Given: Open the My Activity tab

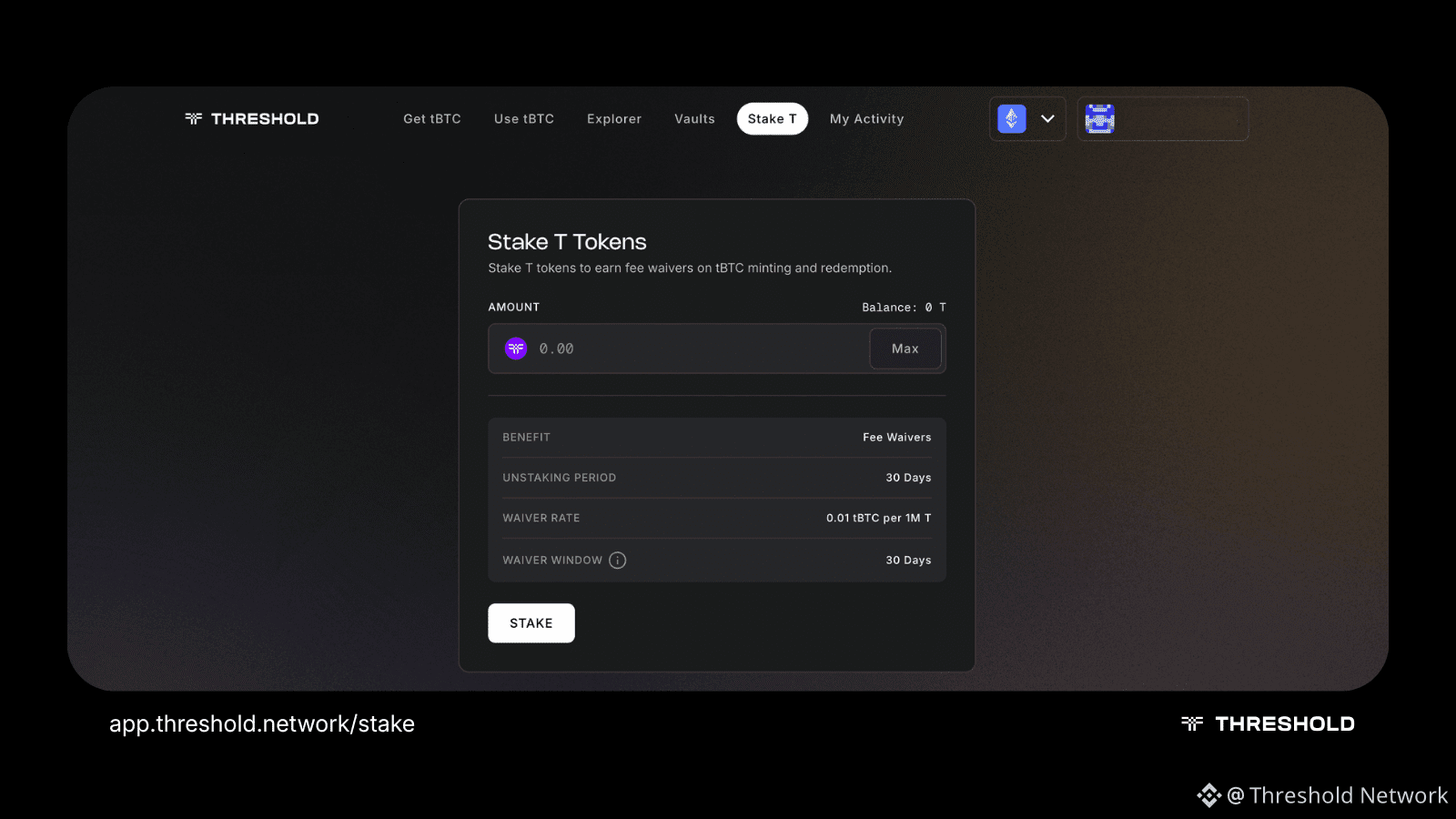Looking at the screenshot, I should tap(867, 119).
